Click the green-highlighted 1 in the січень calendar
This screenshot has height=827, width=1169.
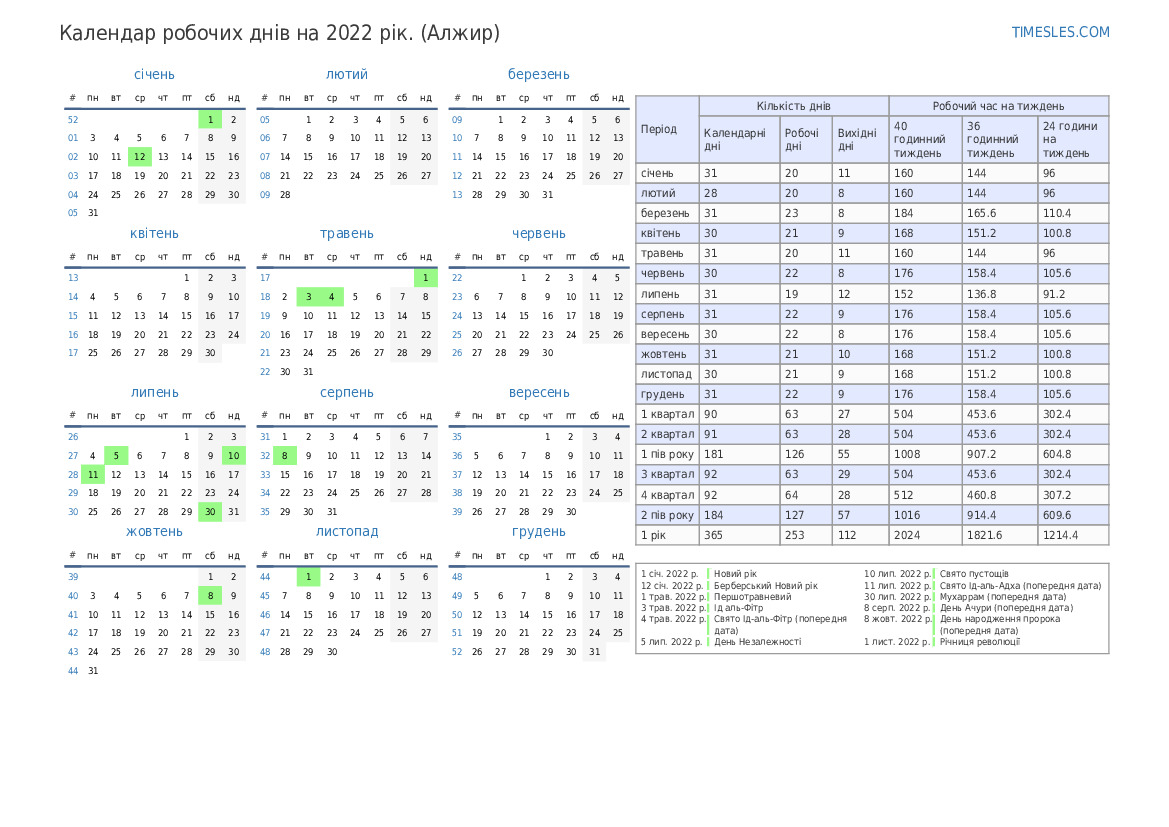pyautogui.click(x=210, y=119)
